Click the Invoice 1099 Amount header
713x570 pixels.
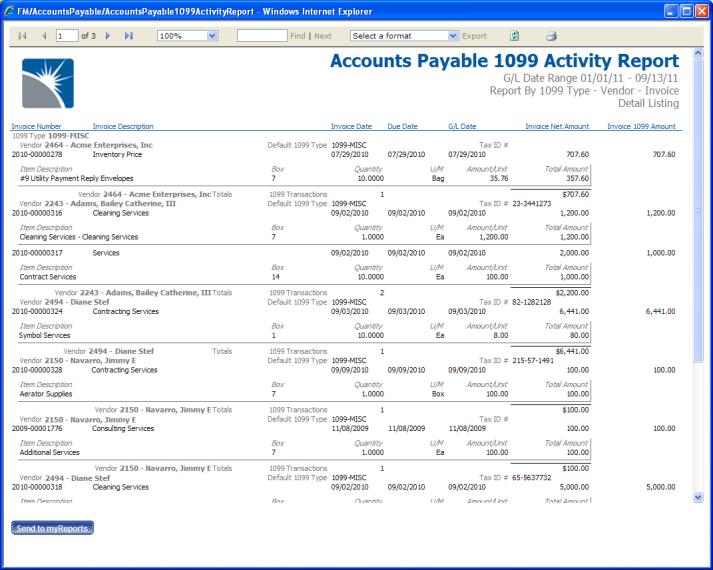[x=642, y=126]
